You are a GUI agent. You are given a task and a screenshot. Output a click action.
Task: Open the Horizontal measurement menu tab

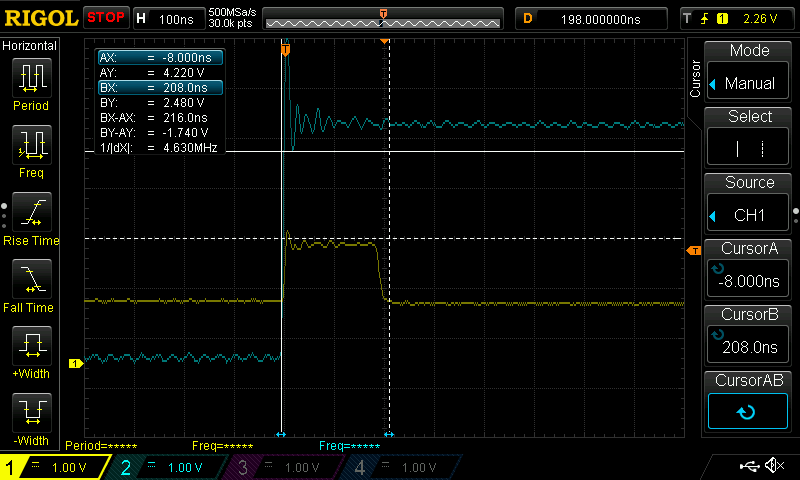pyautogui.click(x=30, y=46)
